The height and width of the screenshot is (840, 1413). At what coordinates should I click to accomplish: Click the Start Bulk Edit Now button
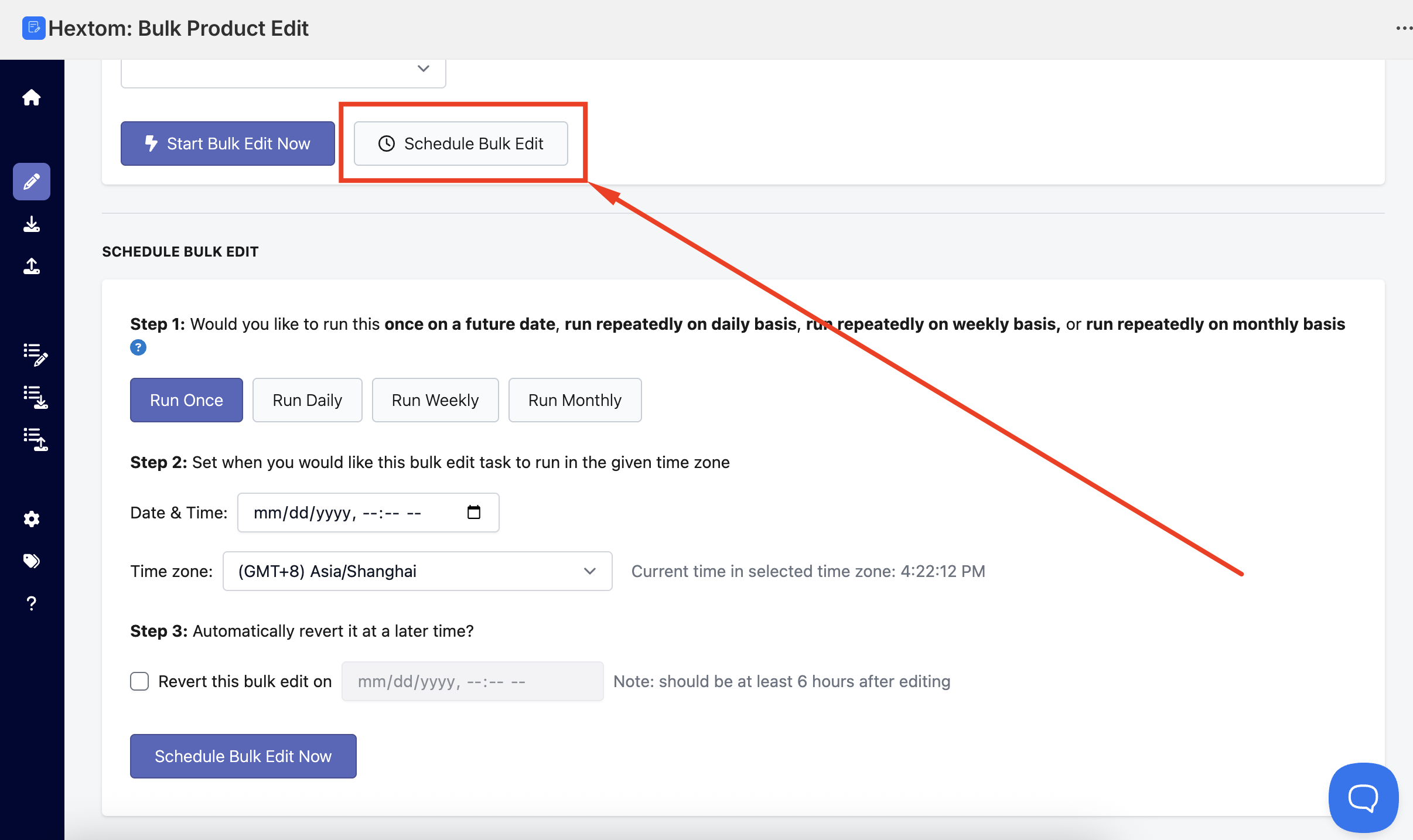pyautogui.click(x=228, y=144)
